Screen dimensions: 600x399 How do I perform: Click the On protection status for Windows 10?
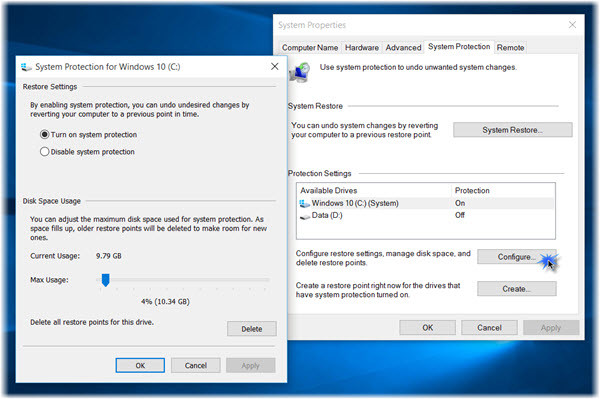460,203
